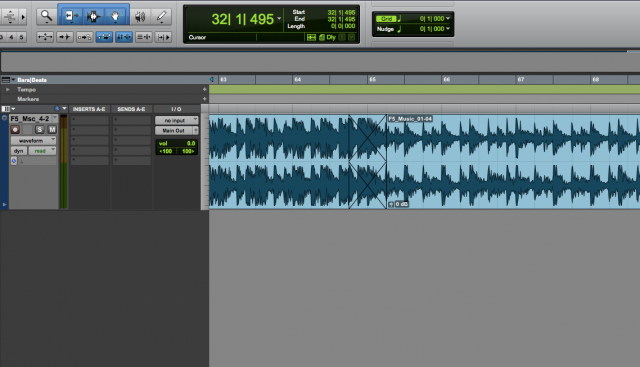640x367 pixels.
Task: Click the track height zoom icon
Action: click(9, 17)
